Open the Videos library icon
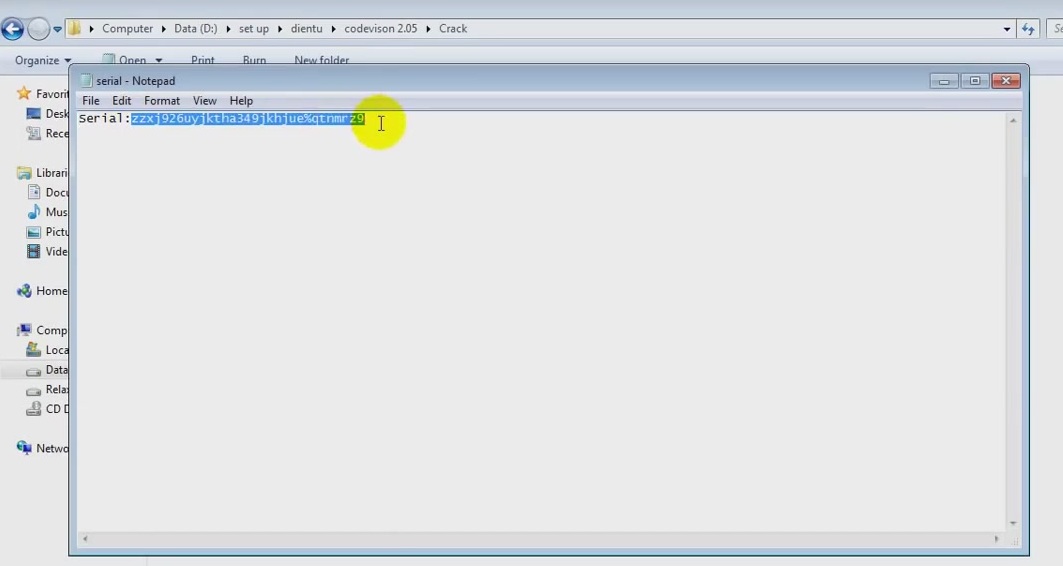1063x566 pixels. pos(34,252)
